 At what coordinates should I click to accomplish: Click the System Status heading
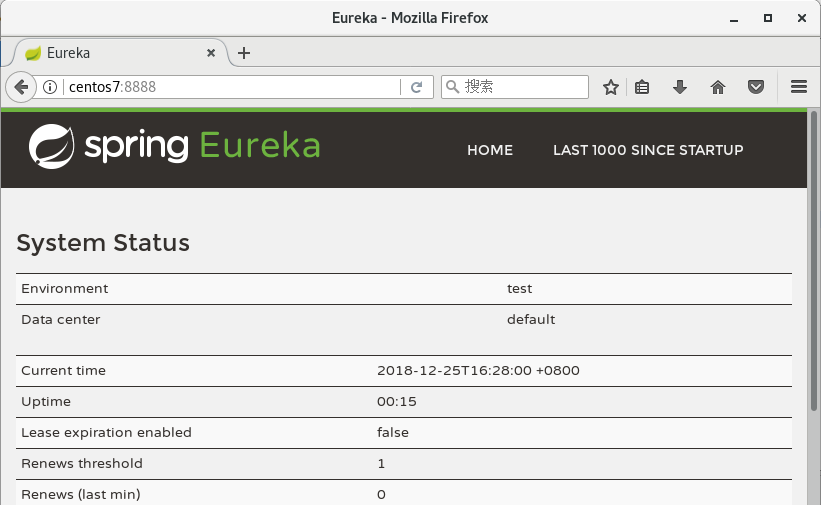[x=103, y=243]
